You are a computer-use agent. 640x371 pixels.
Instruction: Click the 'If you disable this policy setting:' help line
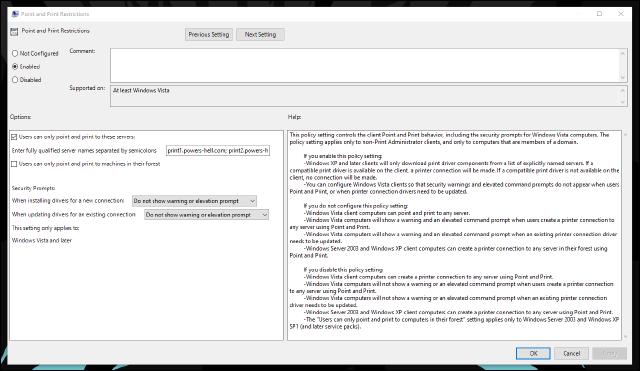(343, 270)
